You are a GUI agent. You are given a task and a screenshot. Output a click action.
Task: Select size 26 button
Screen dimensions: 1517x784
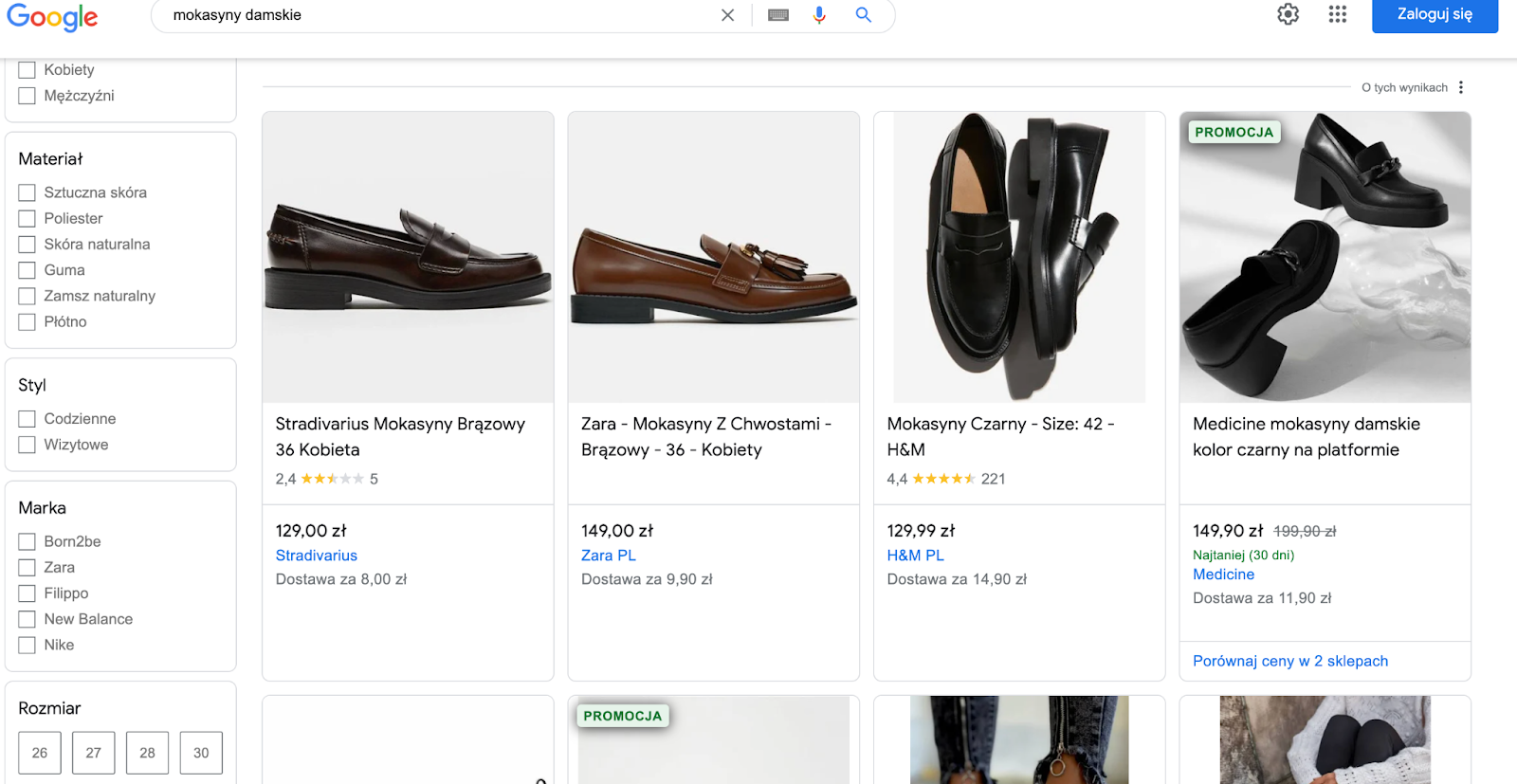coord(40,753)
